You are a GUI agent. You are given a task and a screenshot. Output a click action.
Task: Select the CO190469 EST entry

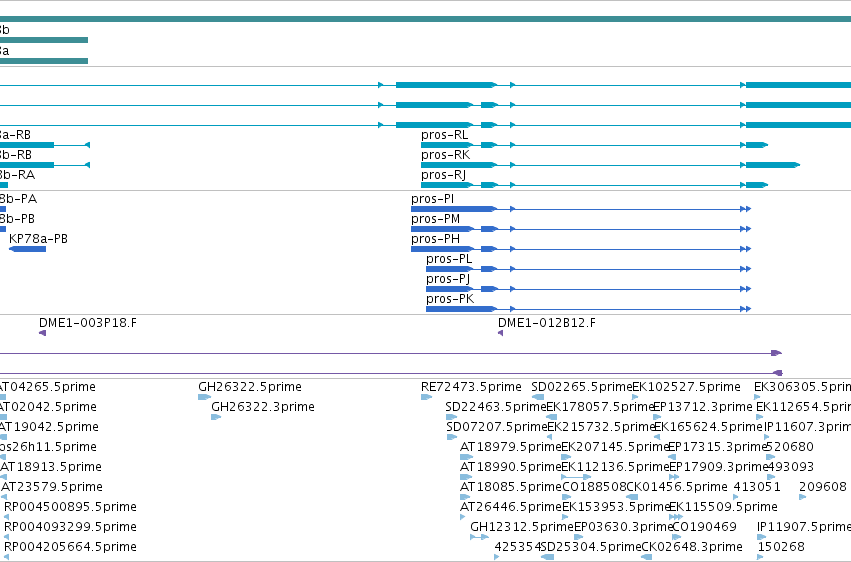coord(704,527)
